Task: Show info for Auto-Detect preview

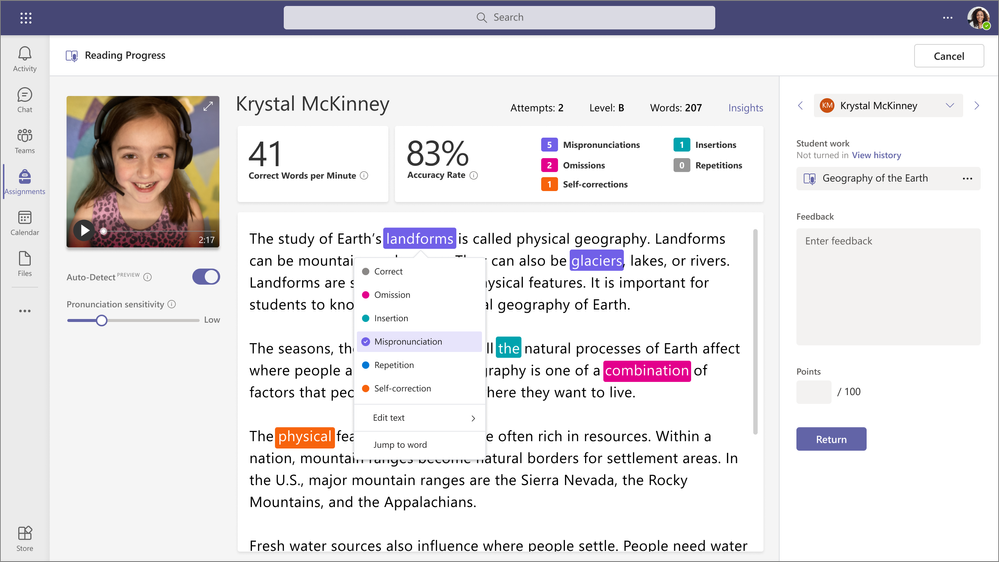Action: point(148,277)
